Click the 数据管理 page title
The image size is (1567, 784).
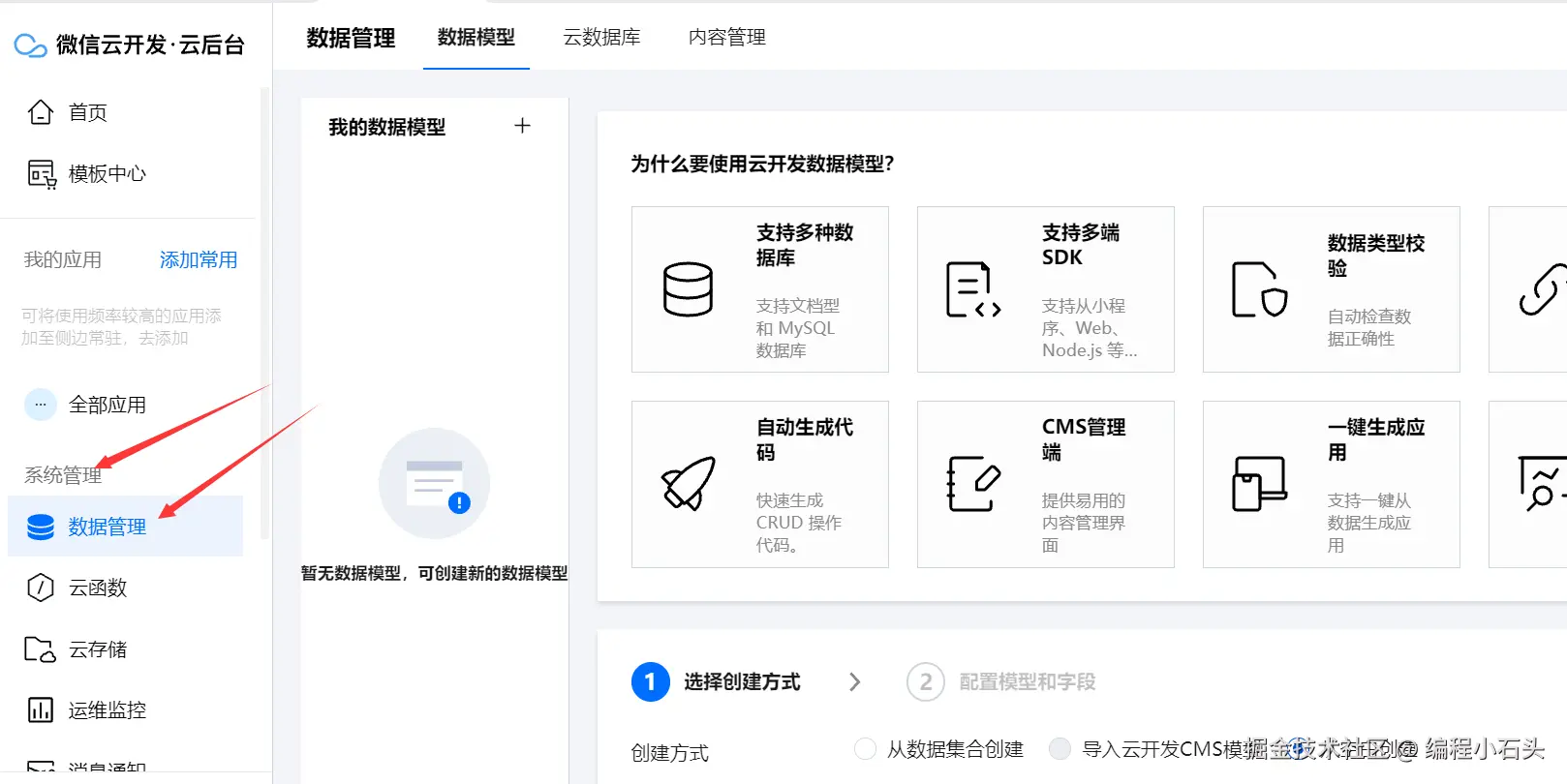pos(351,38)
